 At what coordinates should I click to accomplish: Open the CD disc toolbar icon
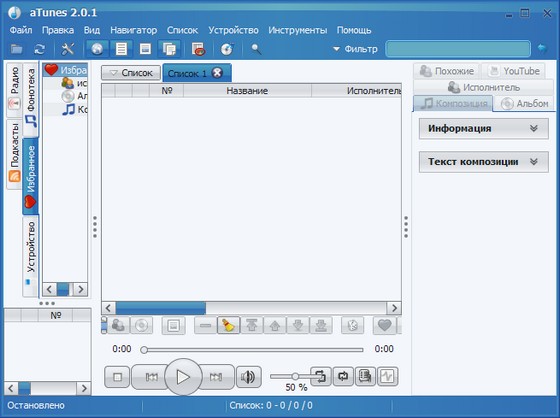(x=227, y=49)
